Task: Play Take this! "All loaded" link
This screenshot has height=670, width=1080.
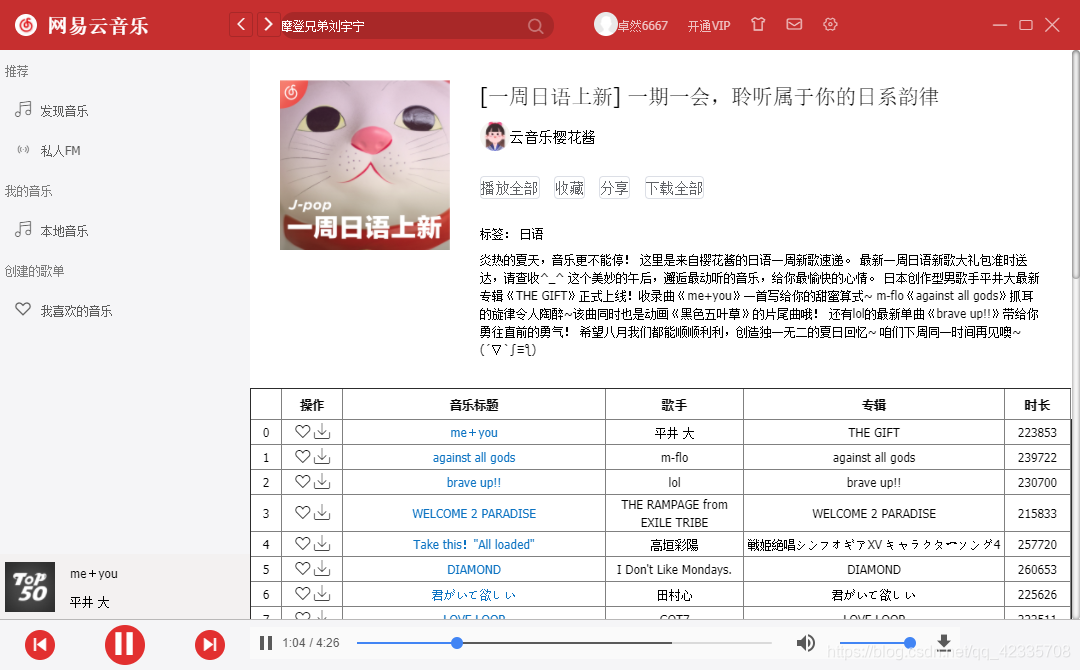Action: click(x=474, y=544)
